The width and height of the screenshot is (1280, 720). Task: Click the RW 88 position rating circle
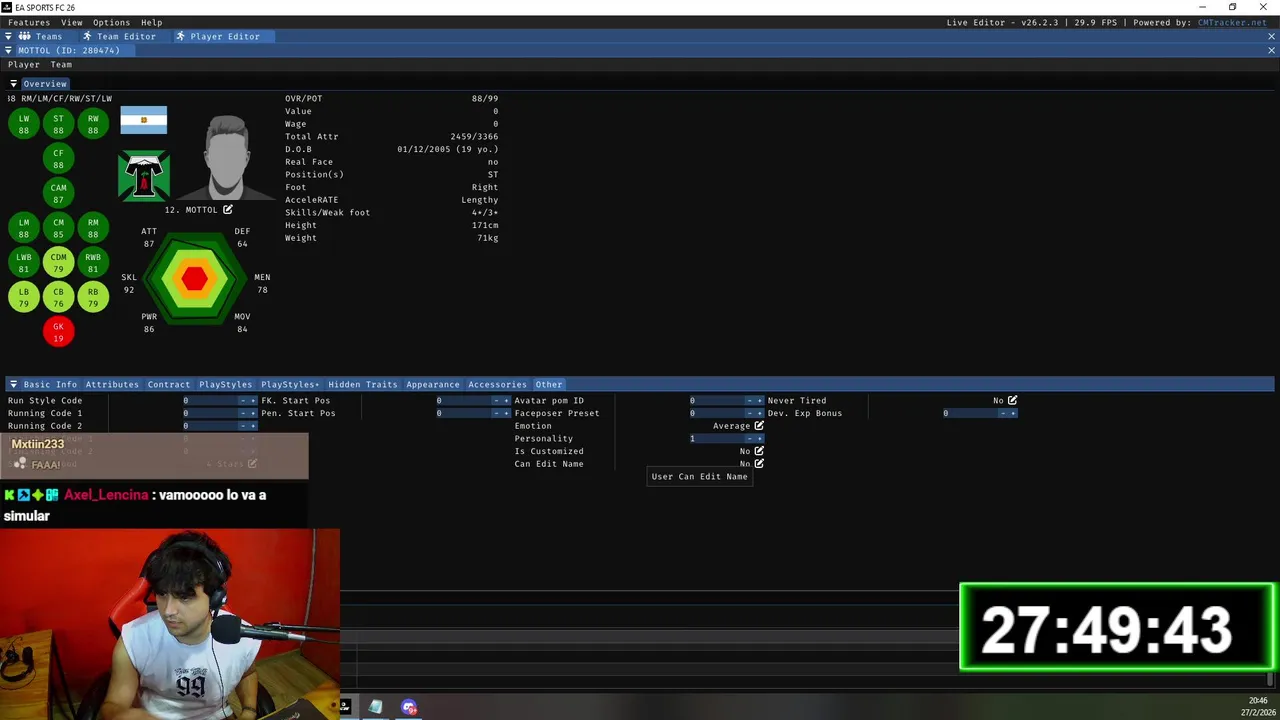(93, 124)
